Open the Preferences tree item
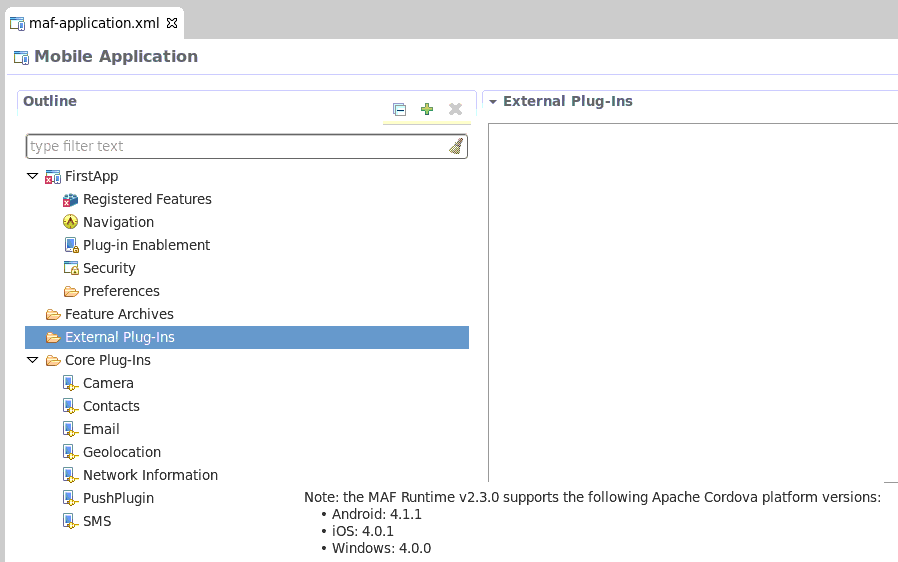This screenshot has height=562, width=898. click(121, 291)
